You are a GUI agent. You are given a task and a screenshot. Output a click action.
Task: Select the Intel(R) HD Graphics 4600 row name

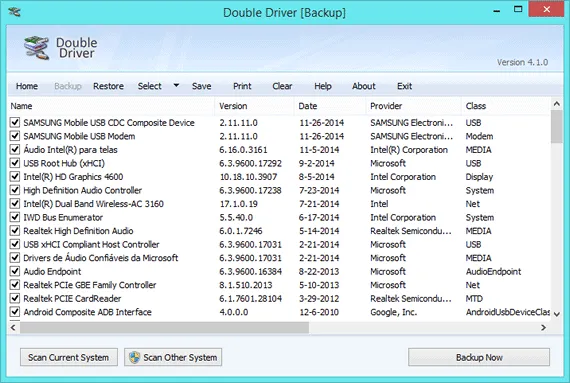[x=73, y=177]
